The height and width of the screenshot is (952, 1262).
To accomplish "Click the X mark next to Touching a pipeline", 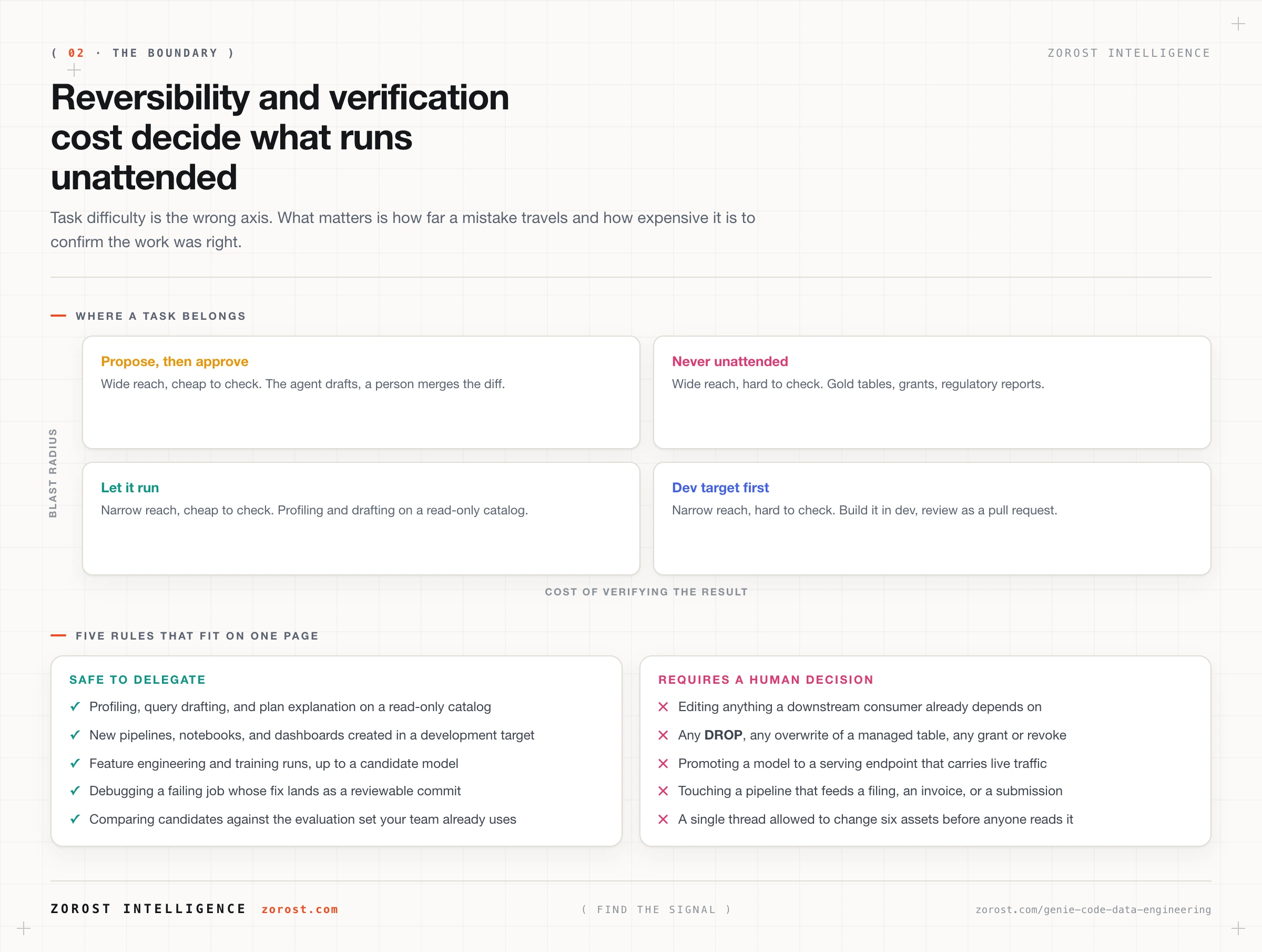I will (663, 791).
